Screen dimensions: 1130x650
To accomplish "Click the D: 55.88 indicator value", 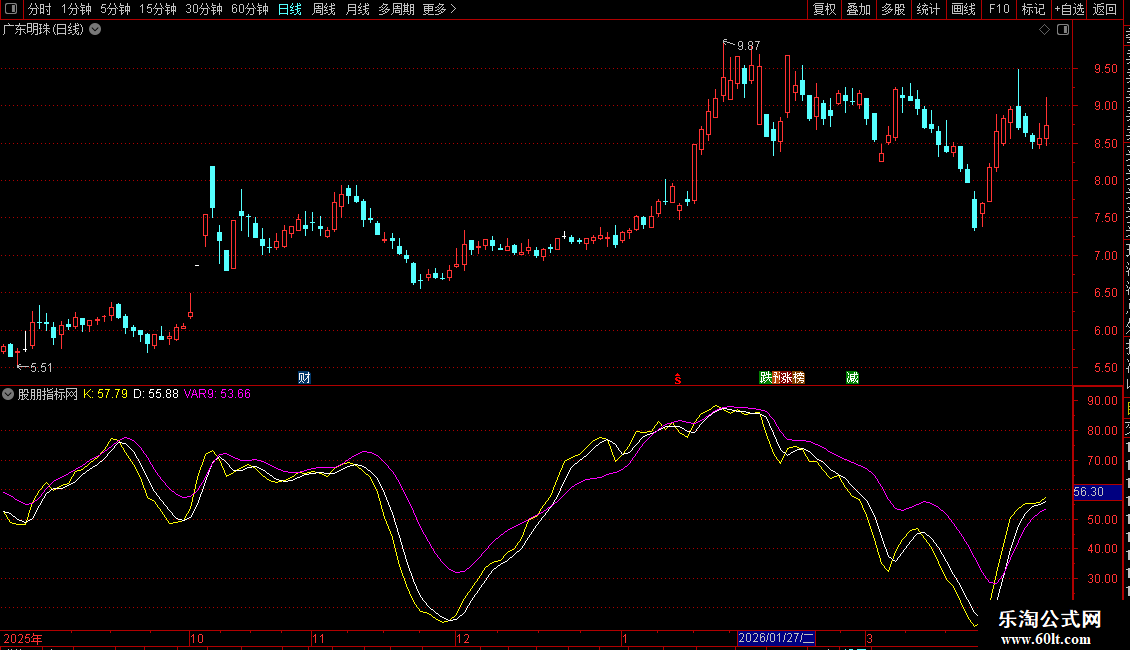I will tap(156, 394).
